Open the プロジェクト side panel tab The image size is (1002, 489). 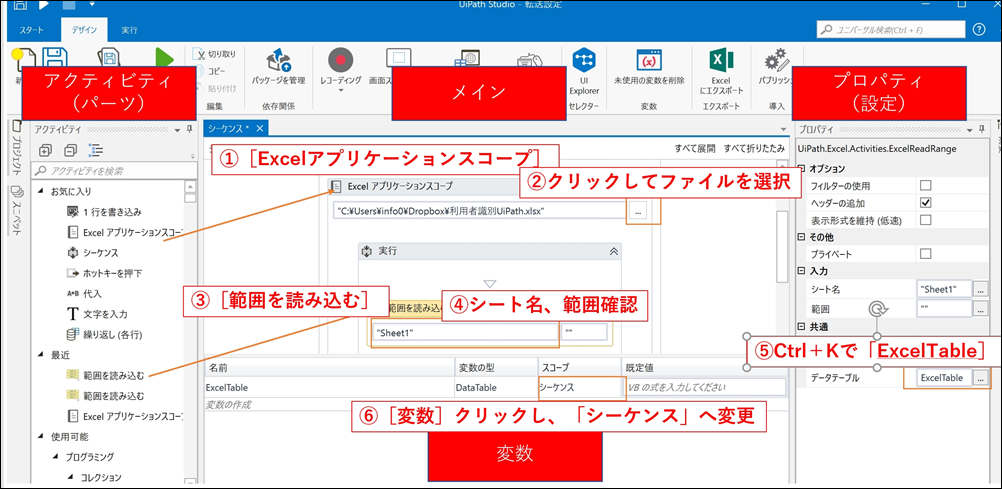coord(17,150)
